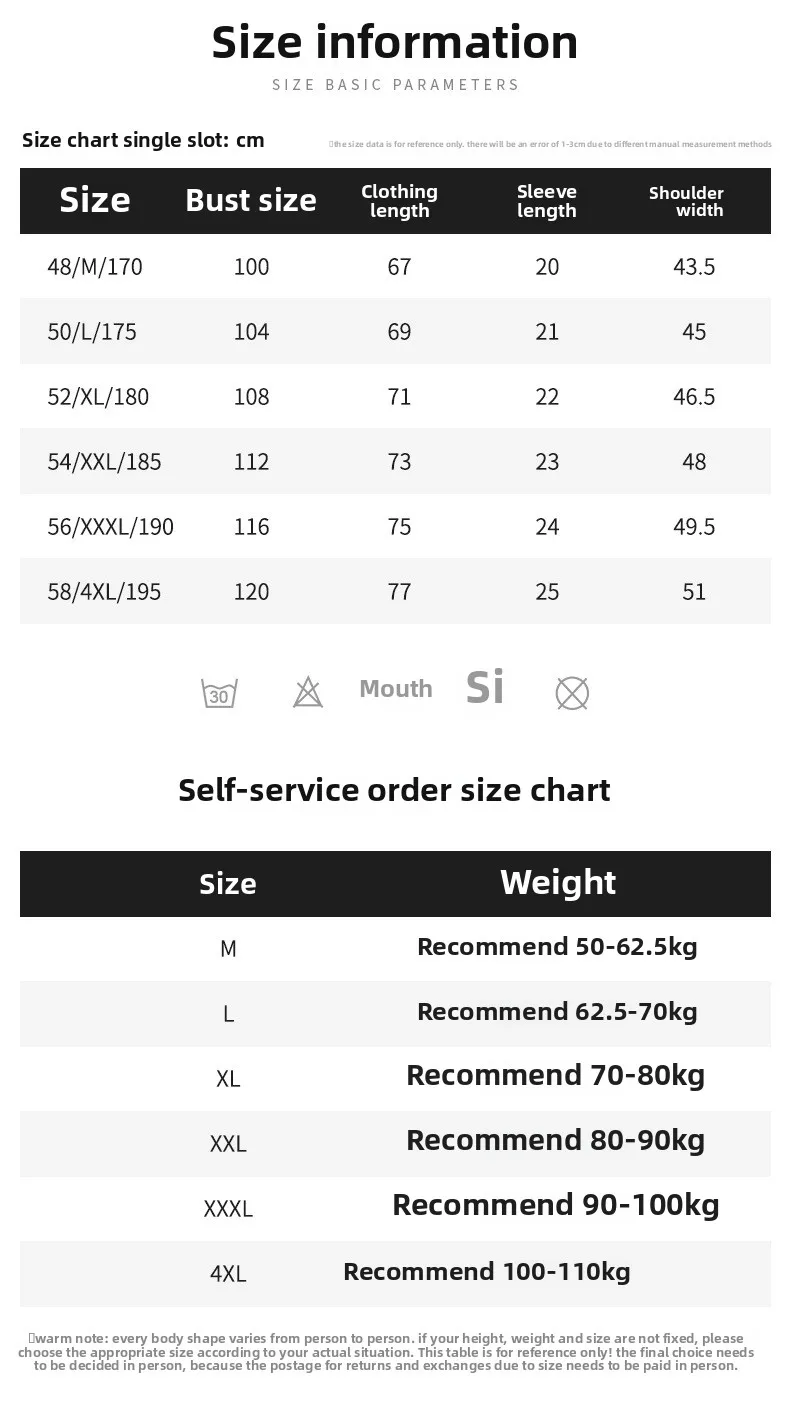The width and height of the screenshot is (790, 1417).
Task: Select the 48/M/170 size row label
Action: click(95, 267)
